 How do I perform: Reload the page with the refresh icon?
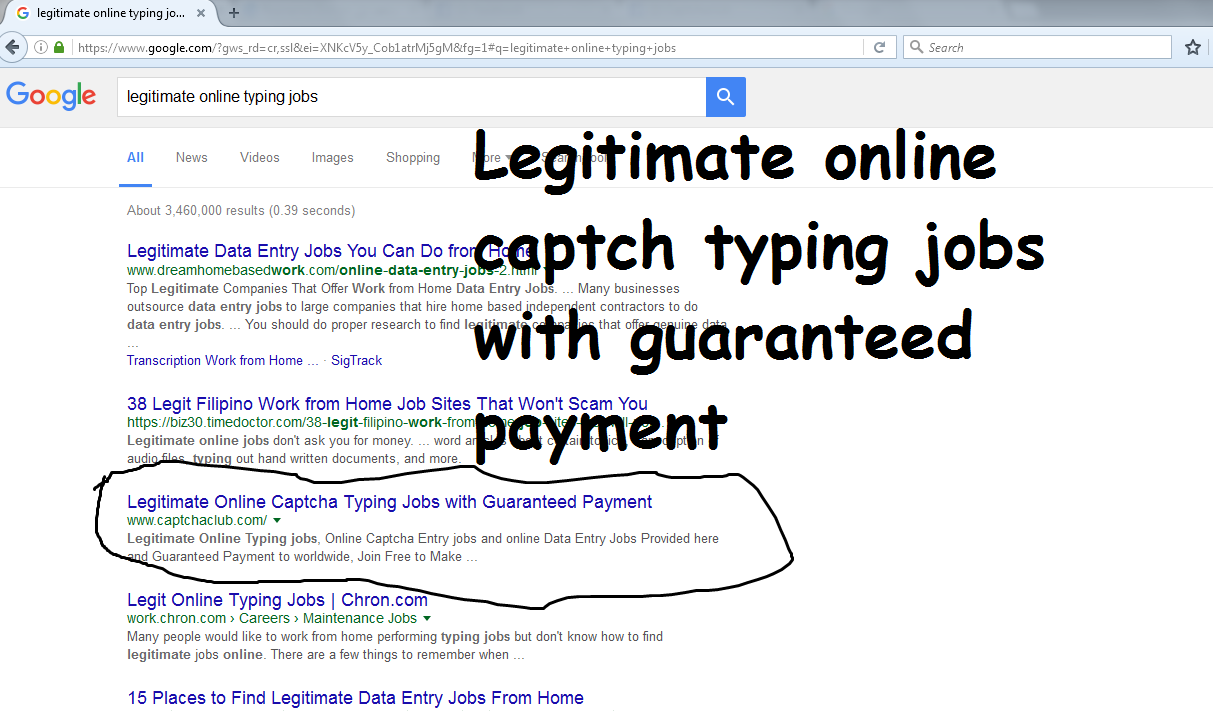(879, 47)
